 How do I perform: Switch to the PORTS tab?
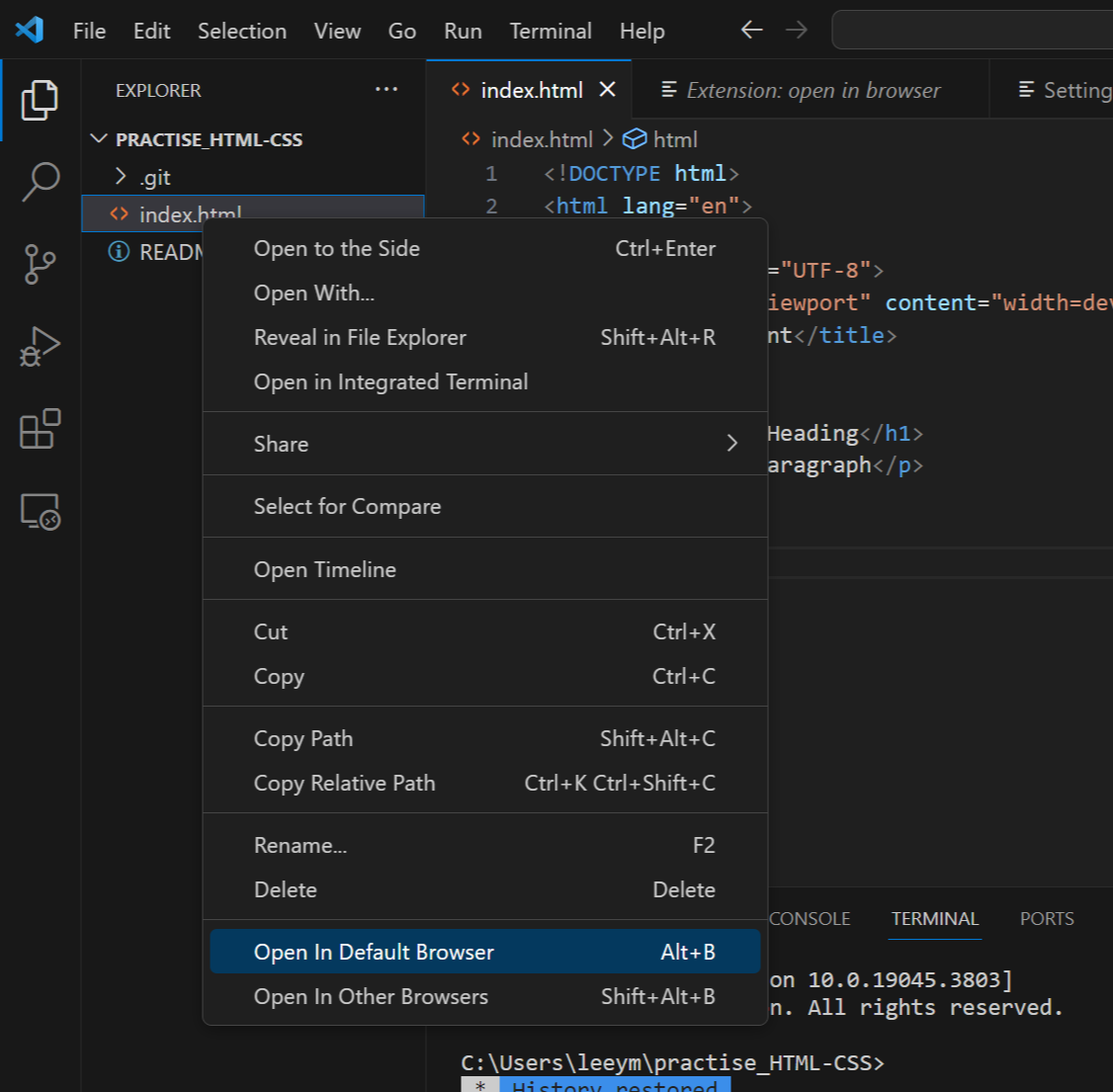[x=1046, y=918]
